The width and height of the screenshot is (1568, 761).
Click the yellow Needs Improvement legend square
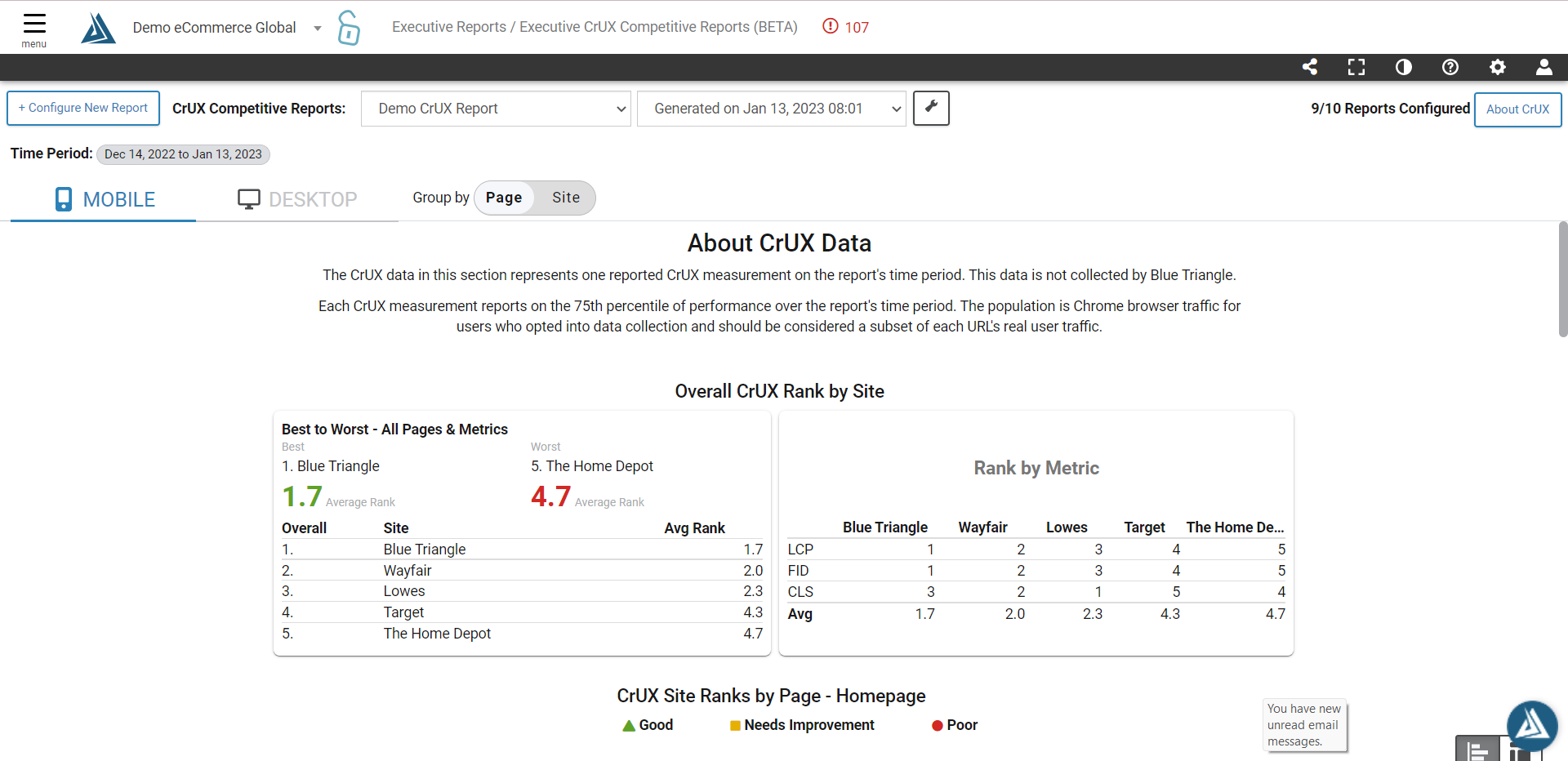[735, 725]
